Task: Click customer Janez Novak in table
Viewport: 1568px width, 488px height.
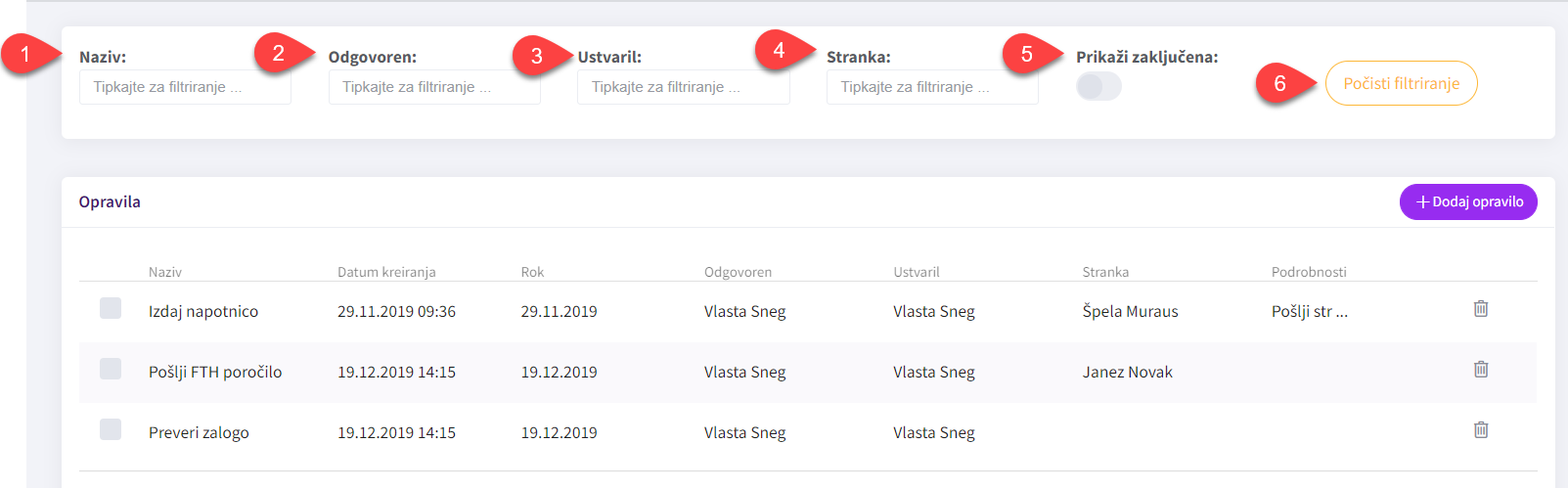Action: pos(1127,373)
